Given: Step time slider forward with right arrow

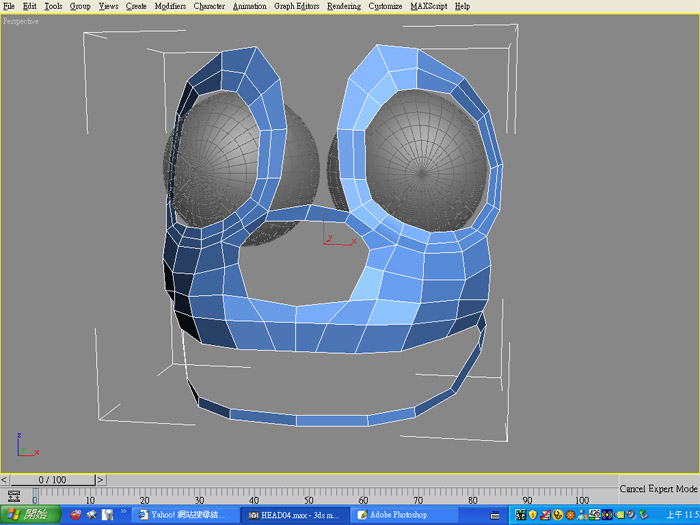Looking at the screenshot, I should [x=100, y=480].
